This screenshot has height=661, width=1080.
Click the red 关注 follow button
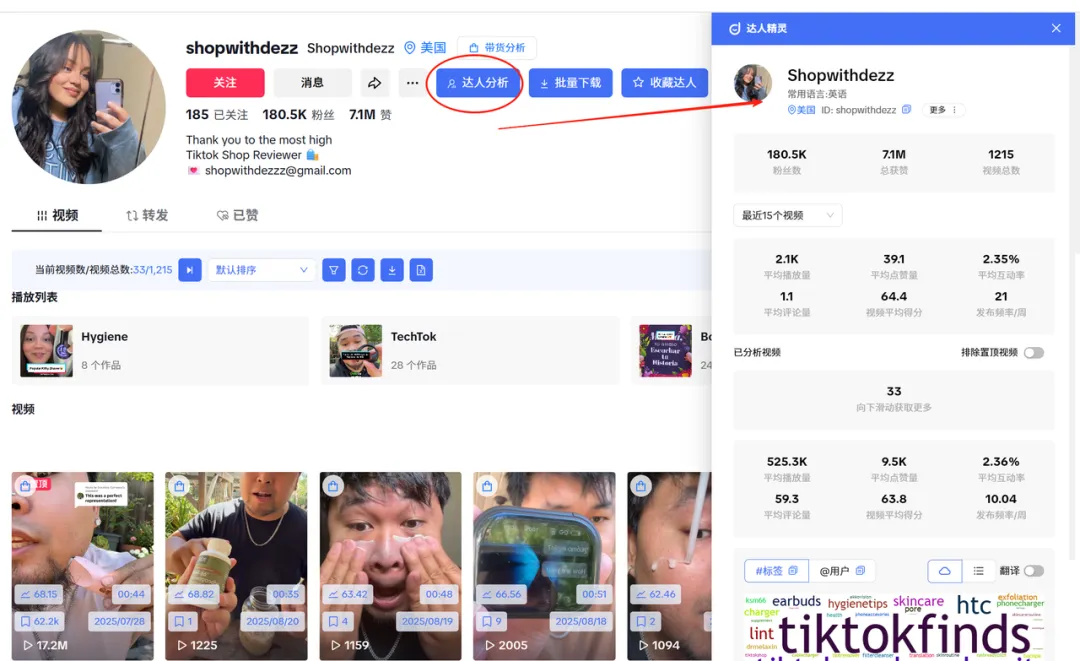[x=225, y=83]
